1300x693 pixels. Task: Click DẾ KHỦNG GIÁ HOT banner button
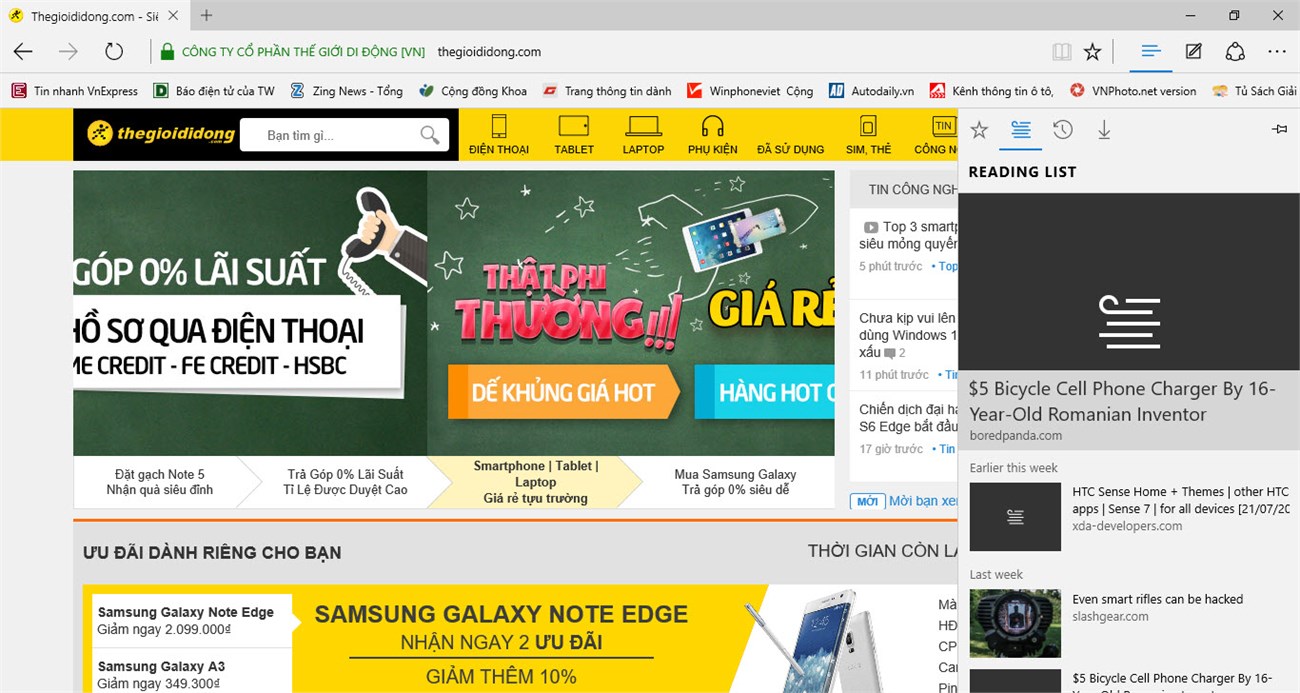pyautogui.click(x=563, y=392)
